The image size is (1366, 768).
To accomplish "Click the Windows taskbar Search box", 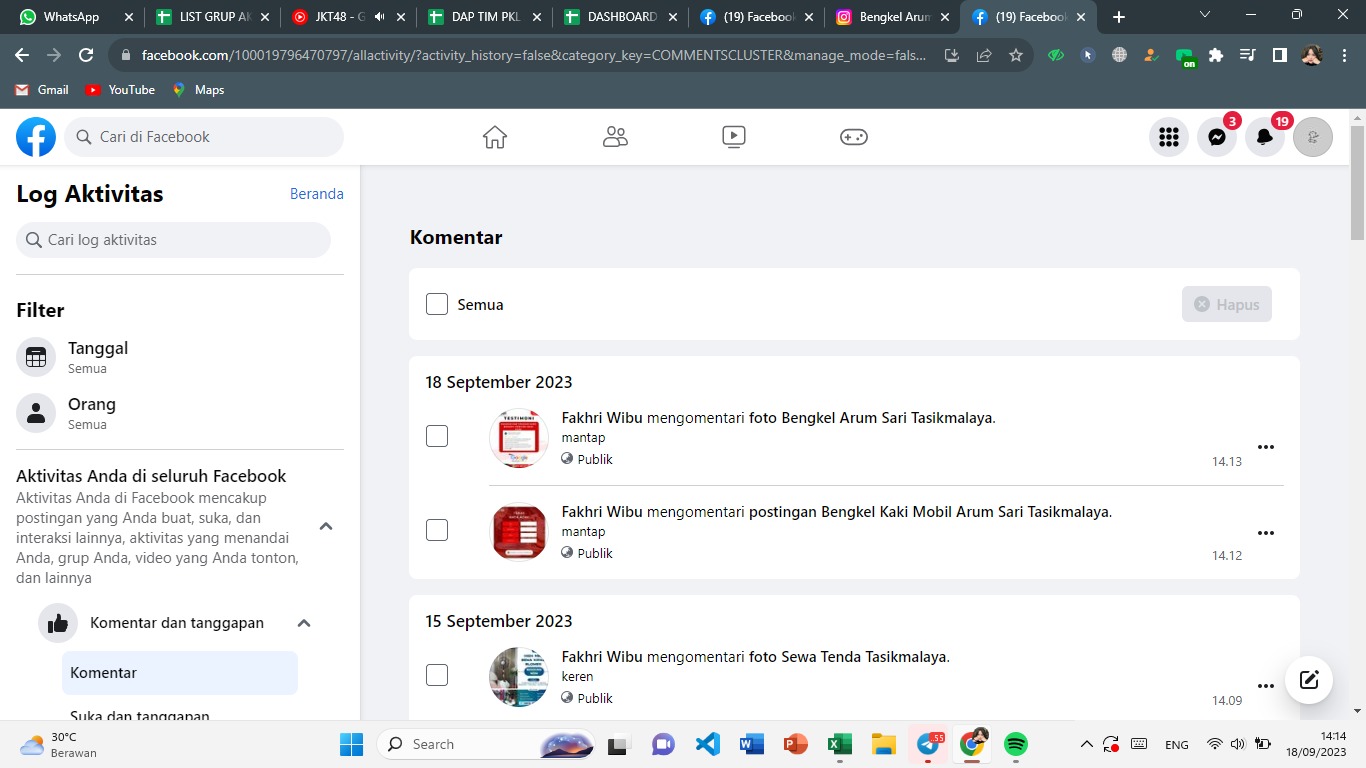I will tap(486, 744).
